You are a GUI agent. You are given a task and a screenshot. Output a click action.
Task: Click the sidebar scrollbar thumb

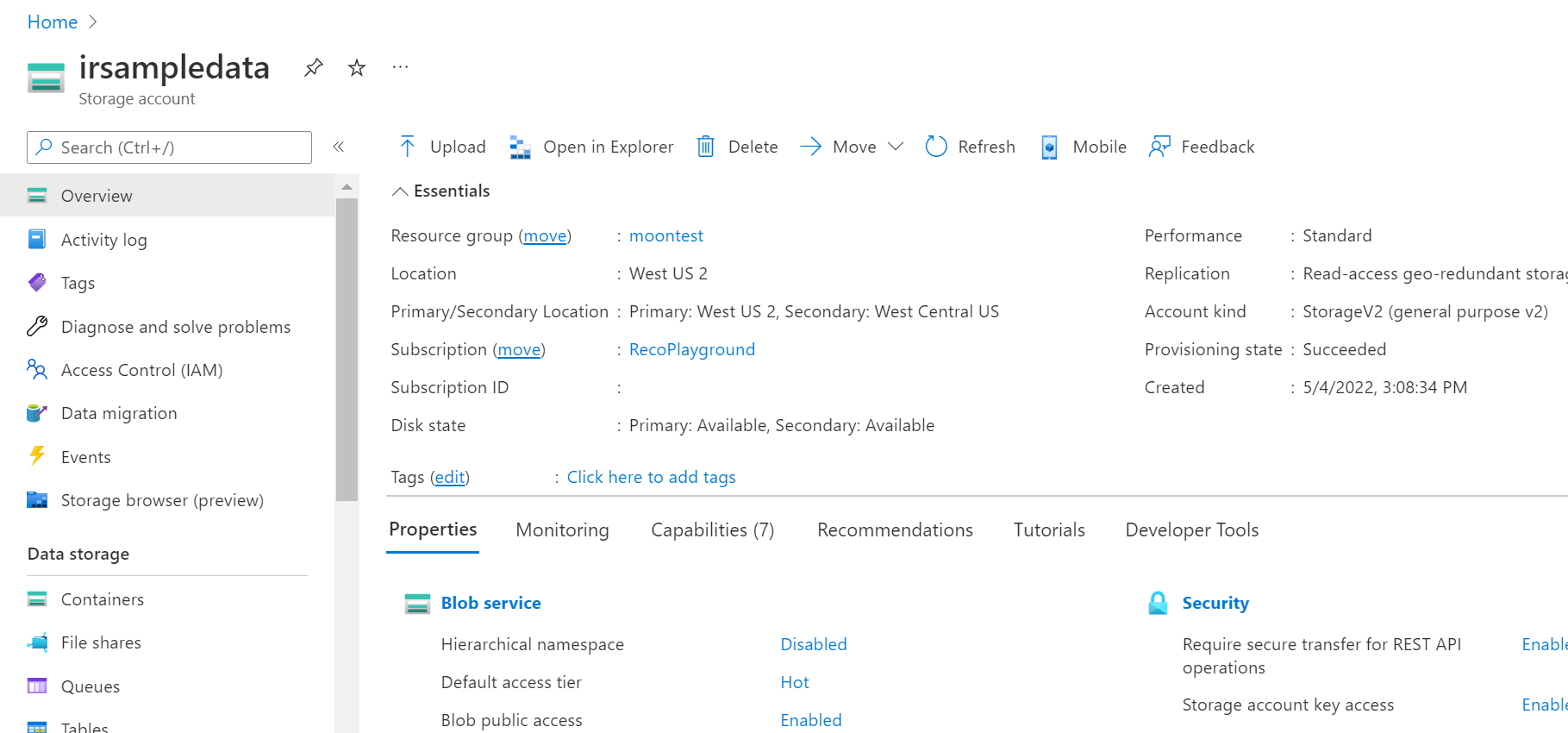tap(347, 349)
